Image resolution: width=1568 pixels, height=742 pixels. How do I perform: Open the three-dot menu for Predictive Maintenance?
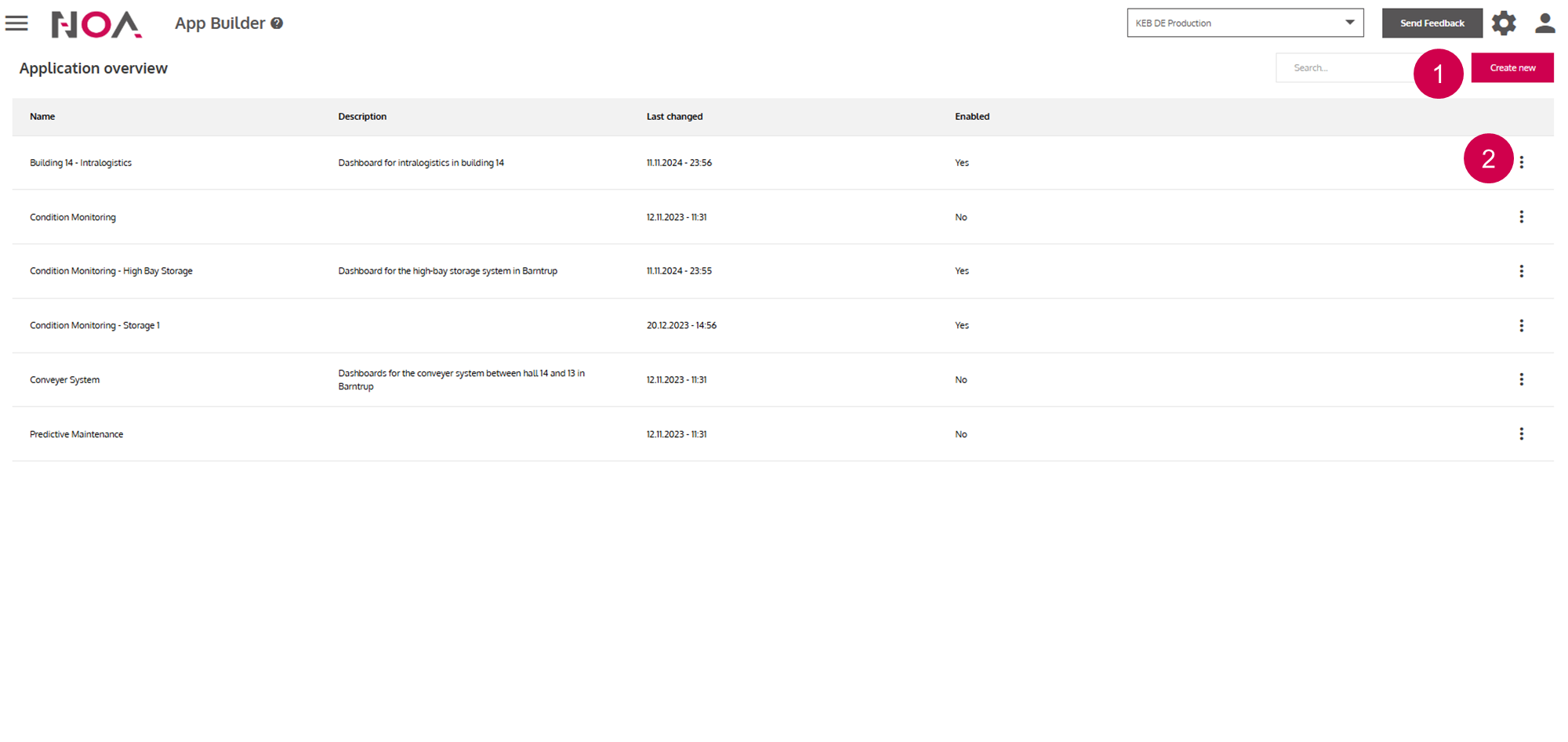(1521, 434)
